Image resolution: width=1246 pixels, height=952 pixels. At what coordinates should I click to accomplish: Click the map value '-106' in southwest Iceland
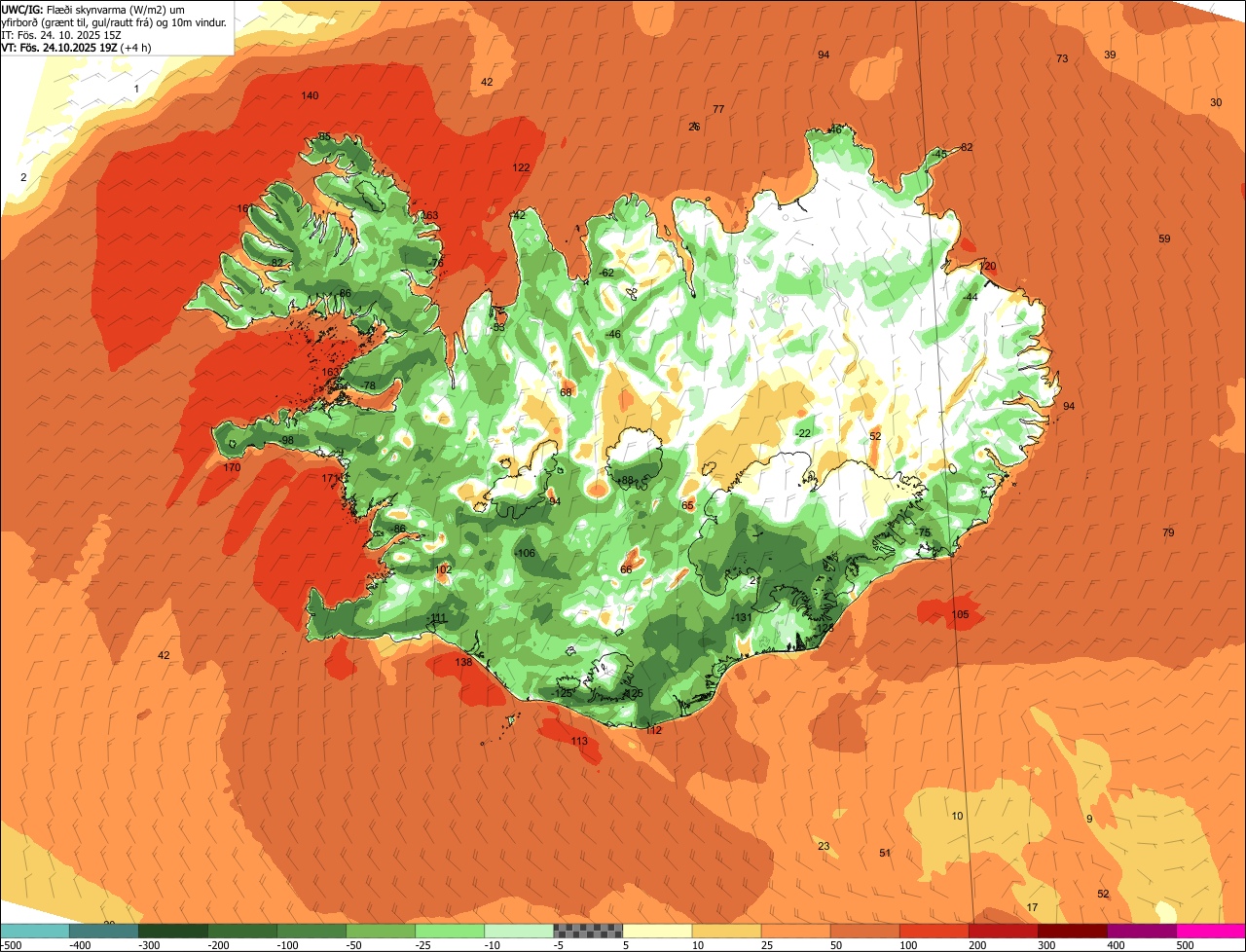[x=525, y=553]
